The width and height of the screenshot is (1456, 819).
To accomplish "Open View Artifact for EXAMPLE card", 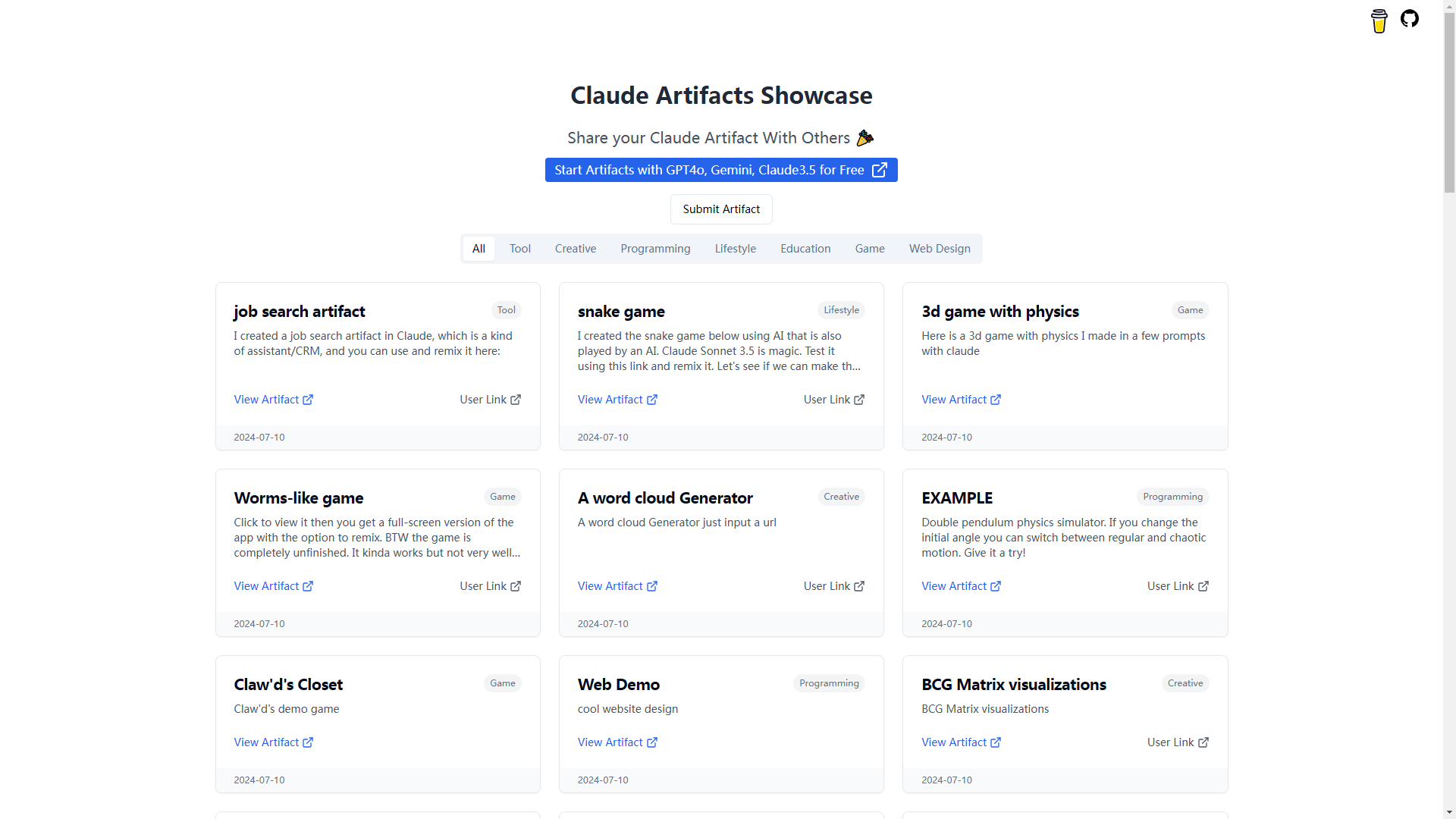I will tap(961, 586).
